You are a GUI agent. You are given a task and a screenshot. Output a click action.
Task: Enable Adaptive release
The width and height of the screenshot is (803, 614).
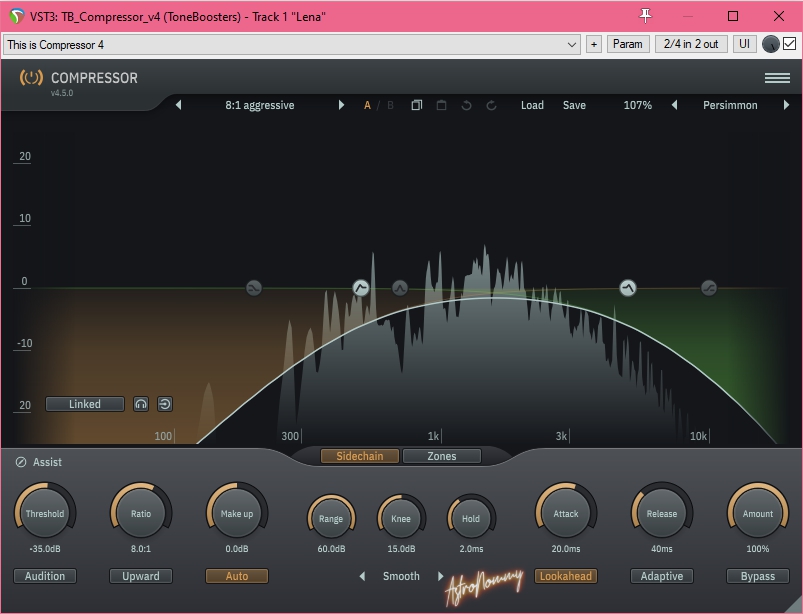662,576
